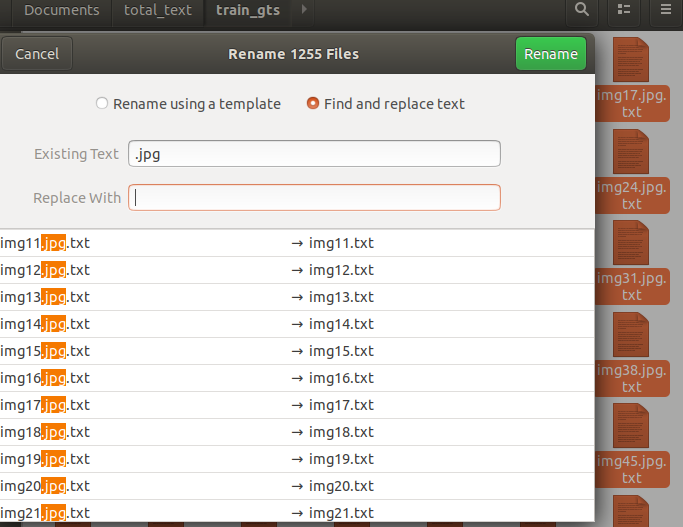
Task: Switch to list view icon
Action: coord(624,10)
